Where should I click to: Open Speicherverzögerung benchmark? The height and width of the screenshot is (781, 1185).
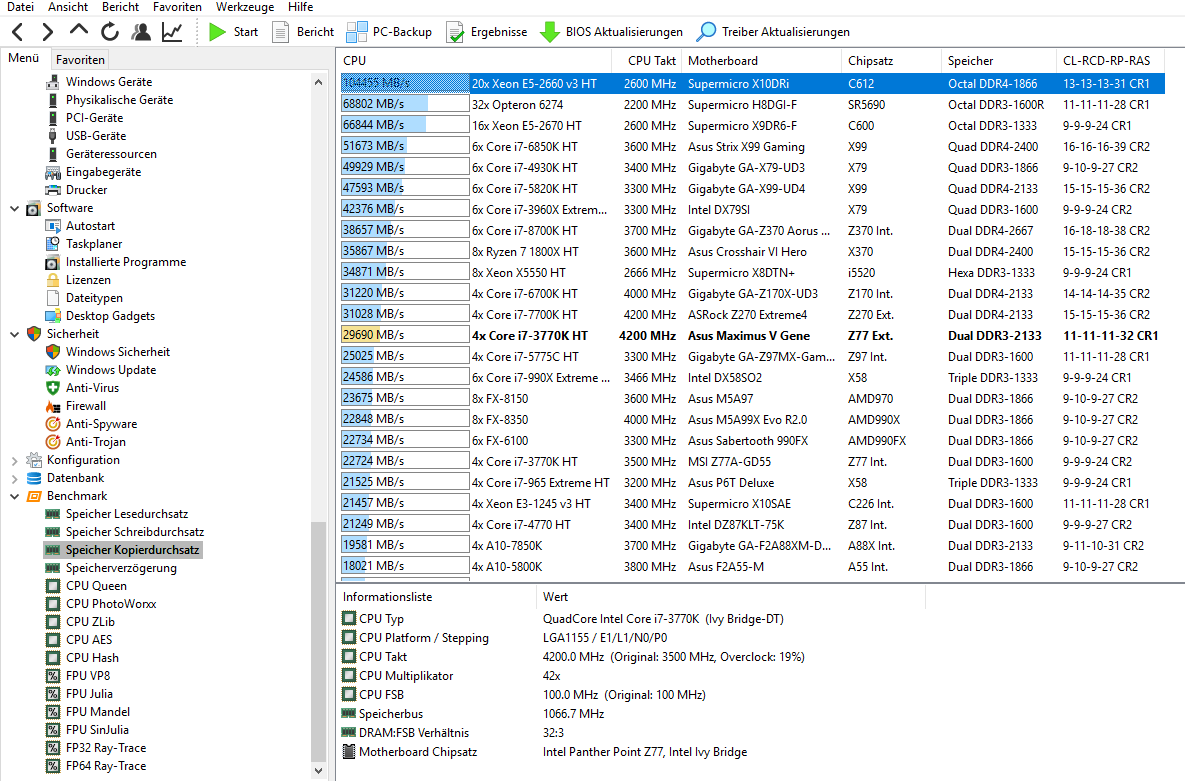tap(121, 568)
